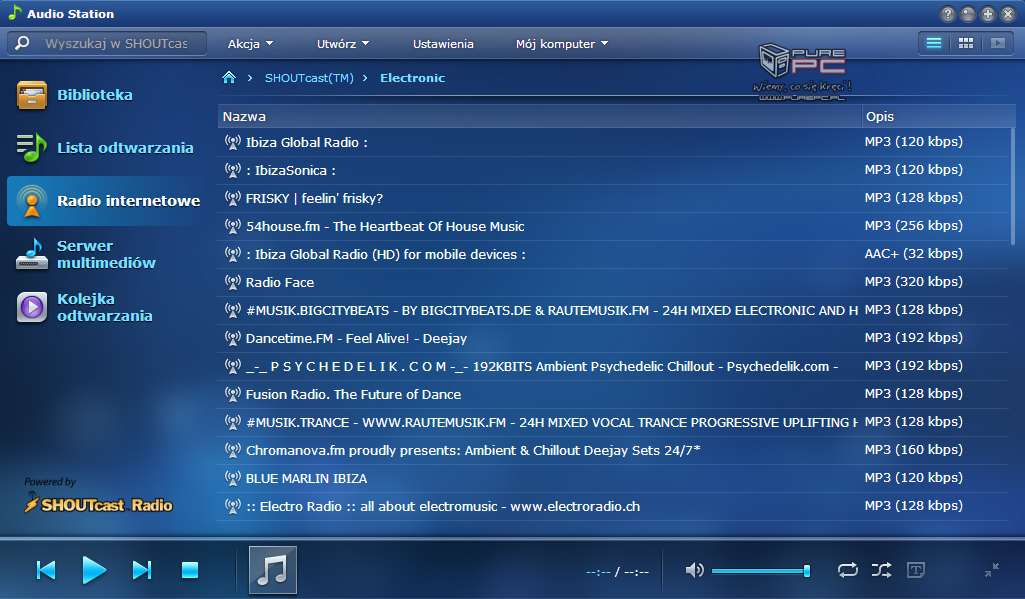
Task: Toggle shuffle mode
Action: (881, 570)
